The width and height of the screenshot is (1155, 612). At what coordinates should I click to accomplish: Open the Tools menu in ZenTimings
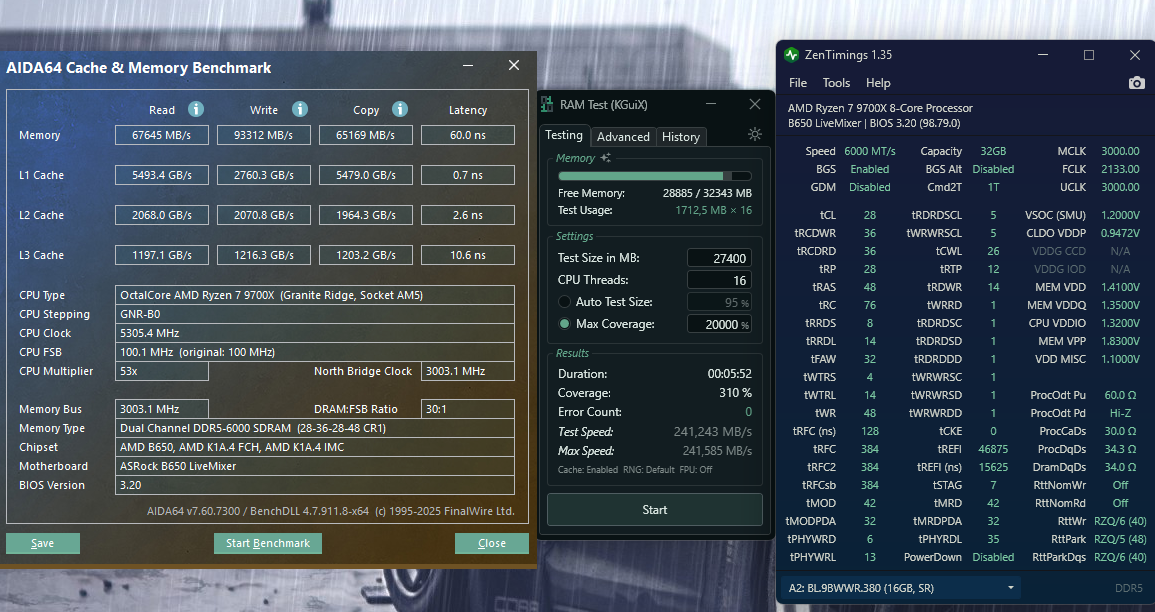[836, 83]
